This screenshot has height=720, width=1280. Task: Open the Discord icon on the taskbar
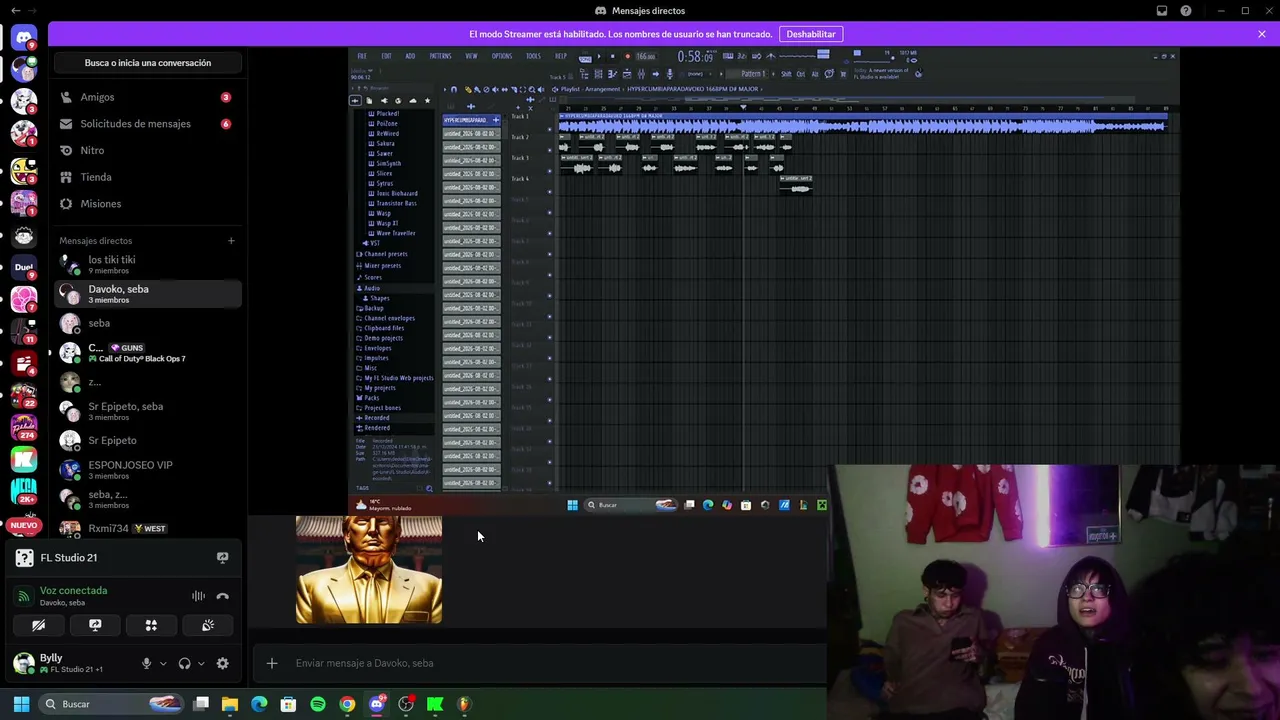pyautogui.click(x=376, y=704)
